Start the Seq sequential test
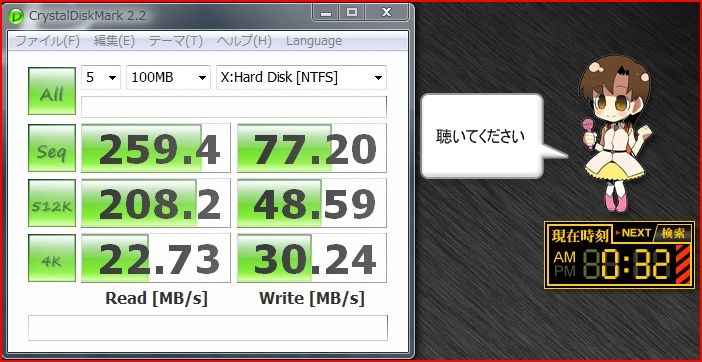 point(52,148)
